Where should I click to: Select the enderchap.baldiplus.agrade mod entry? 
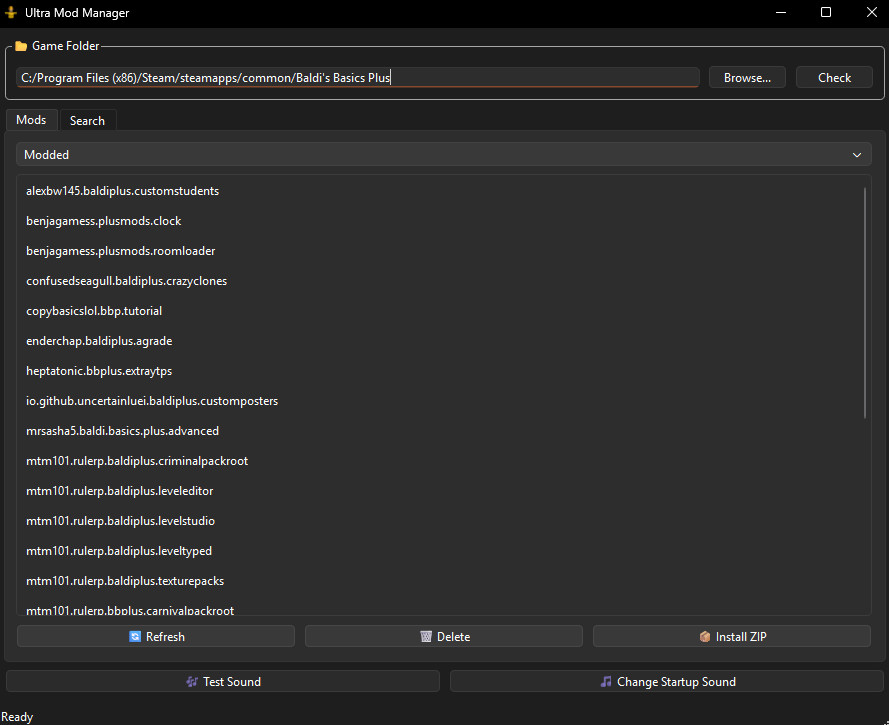pos(99,341)
